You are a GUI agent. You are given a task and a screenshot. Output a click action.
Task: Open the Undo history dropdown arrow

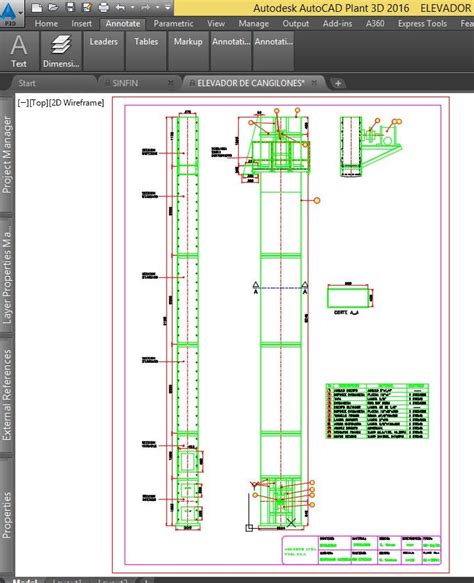point(132,7)
